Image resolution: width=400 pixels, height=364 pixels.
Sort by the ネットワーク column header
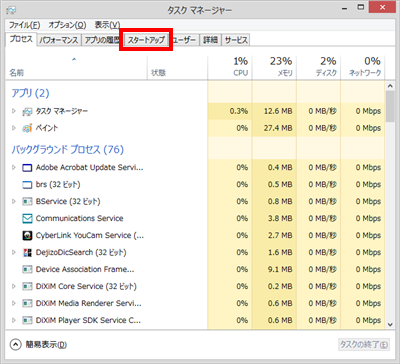[363, 68]
